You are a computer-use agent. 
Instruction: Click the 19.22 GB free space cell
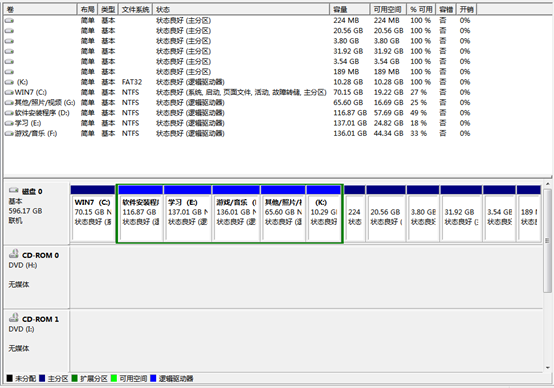point(388,93)
